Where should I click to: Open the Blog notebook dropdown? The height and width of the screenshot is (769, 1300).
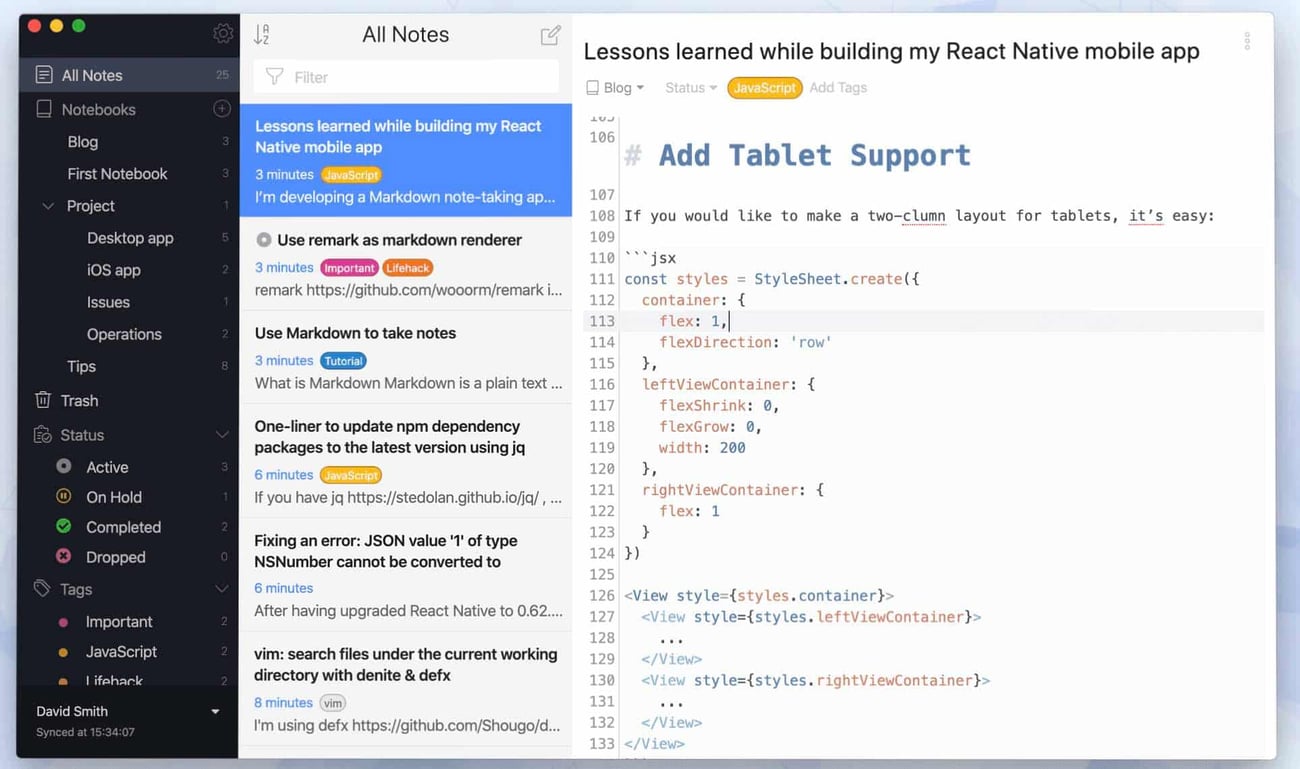tap(615, 87)
